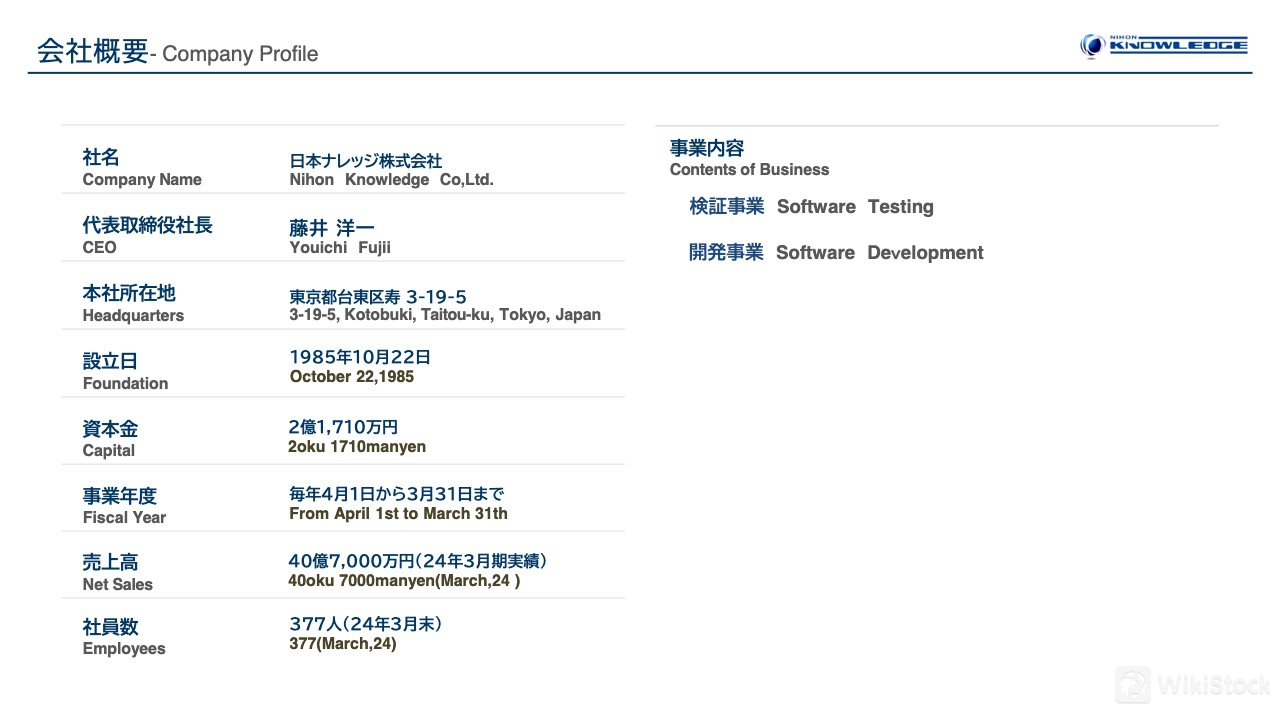Click the 40oku 7000manyen net sales value
This screenshot has height=720, width=1280.
(x=404, y=581)
